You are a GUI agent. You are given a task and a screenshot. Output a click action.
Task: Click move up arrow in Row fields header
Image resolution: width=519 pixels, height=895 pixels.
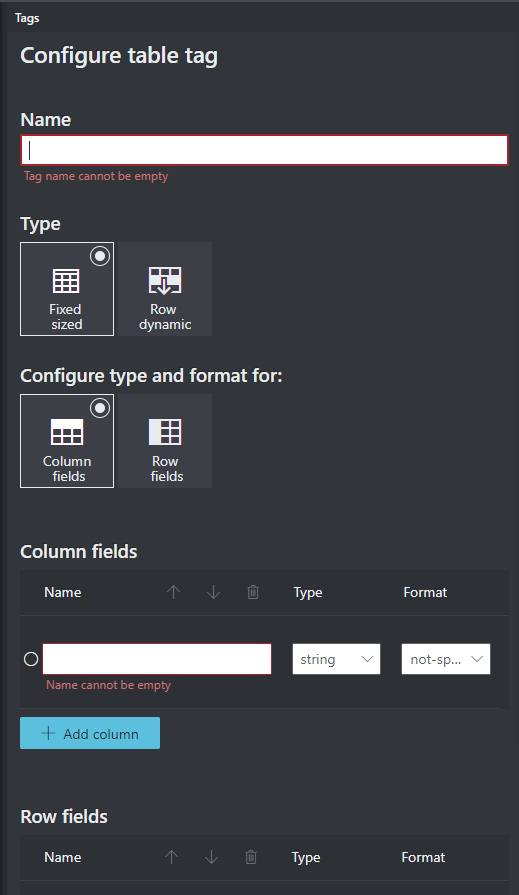[x=171, y=857]
